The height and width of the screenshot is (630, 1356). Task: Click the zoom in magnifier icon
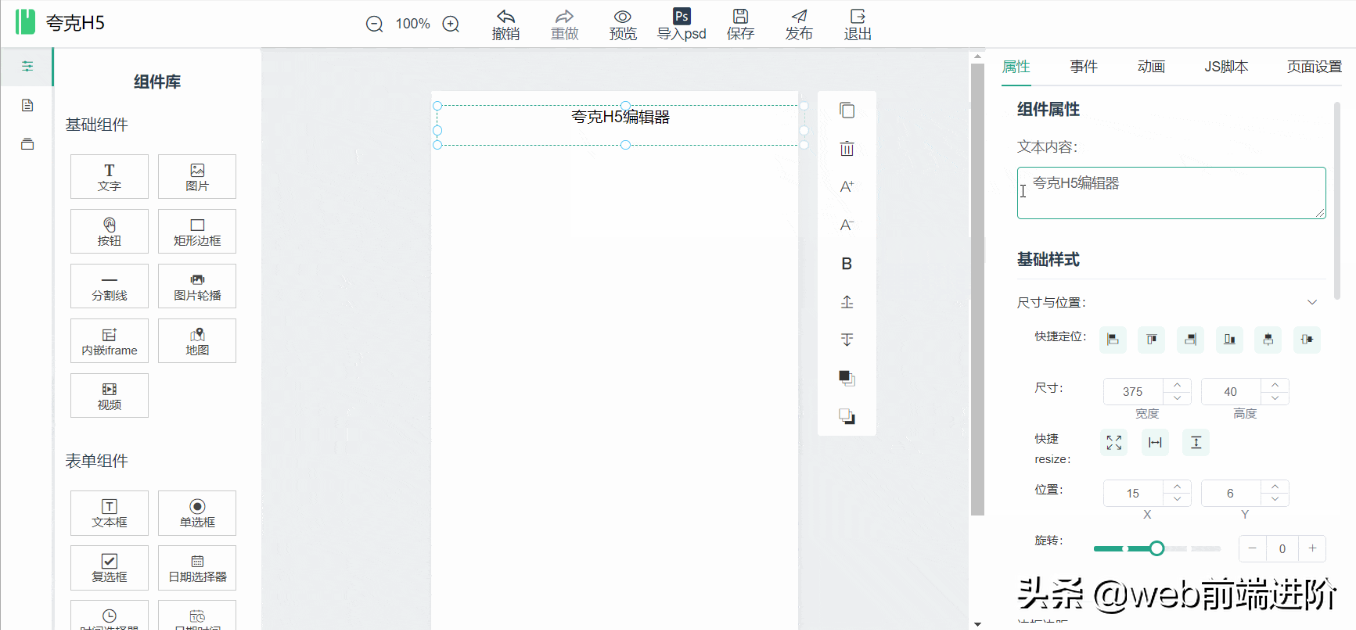[x=451, y=24]
